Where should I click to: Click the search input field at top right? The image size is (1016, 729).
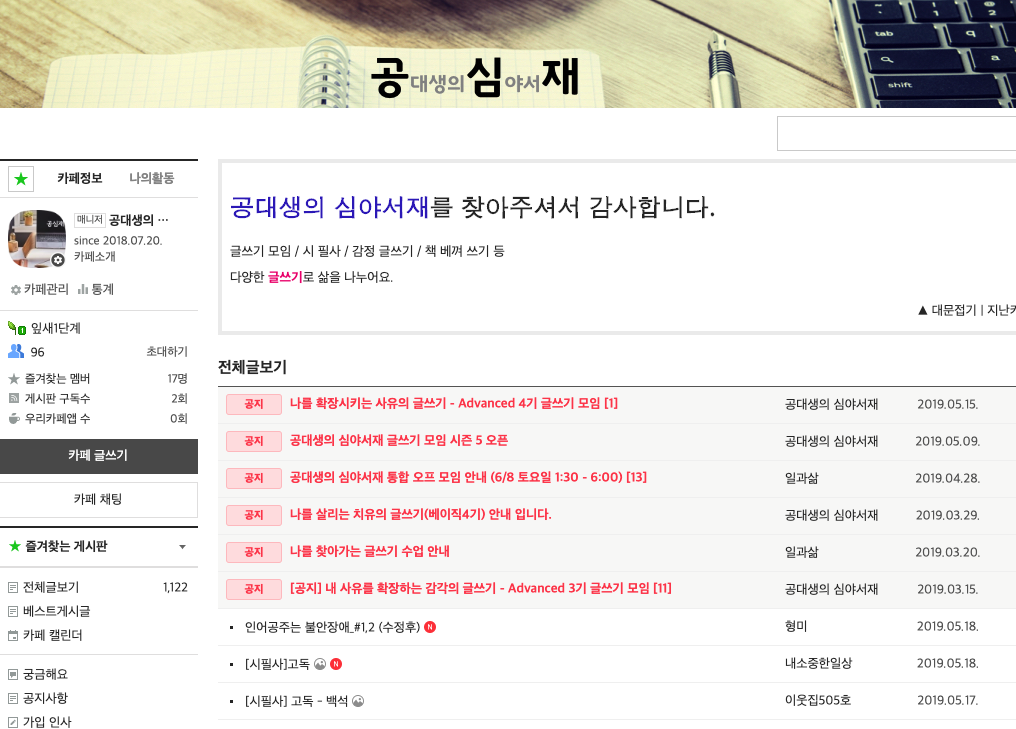click(x=900, y=133)
